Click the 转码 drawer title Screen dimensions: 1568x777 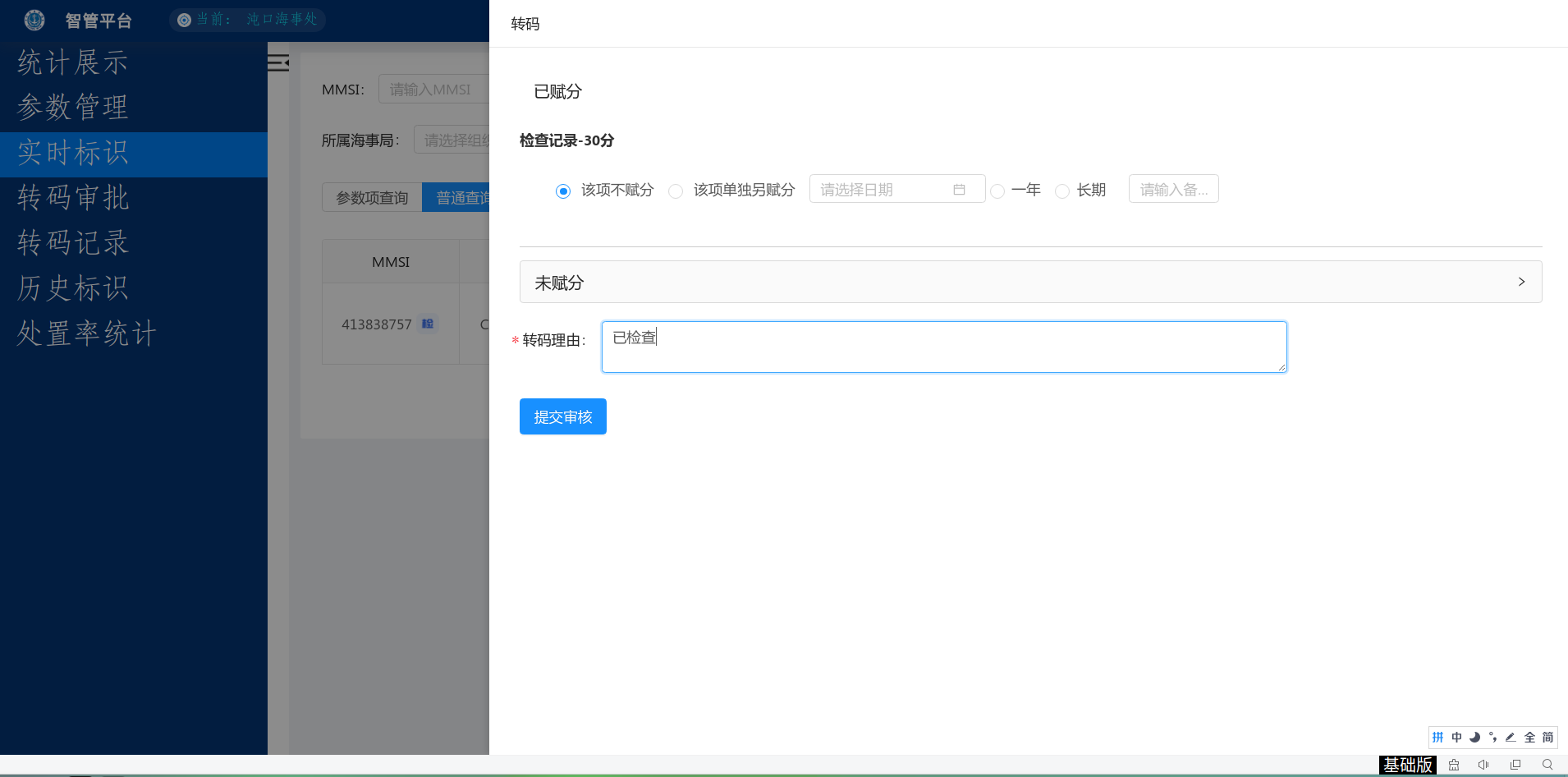tap(525, 24)
